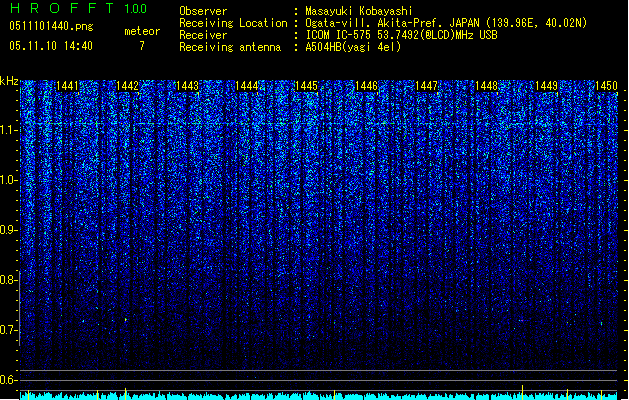
Task: Click the 1441 time marker
Action: (x=67, y=86)
